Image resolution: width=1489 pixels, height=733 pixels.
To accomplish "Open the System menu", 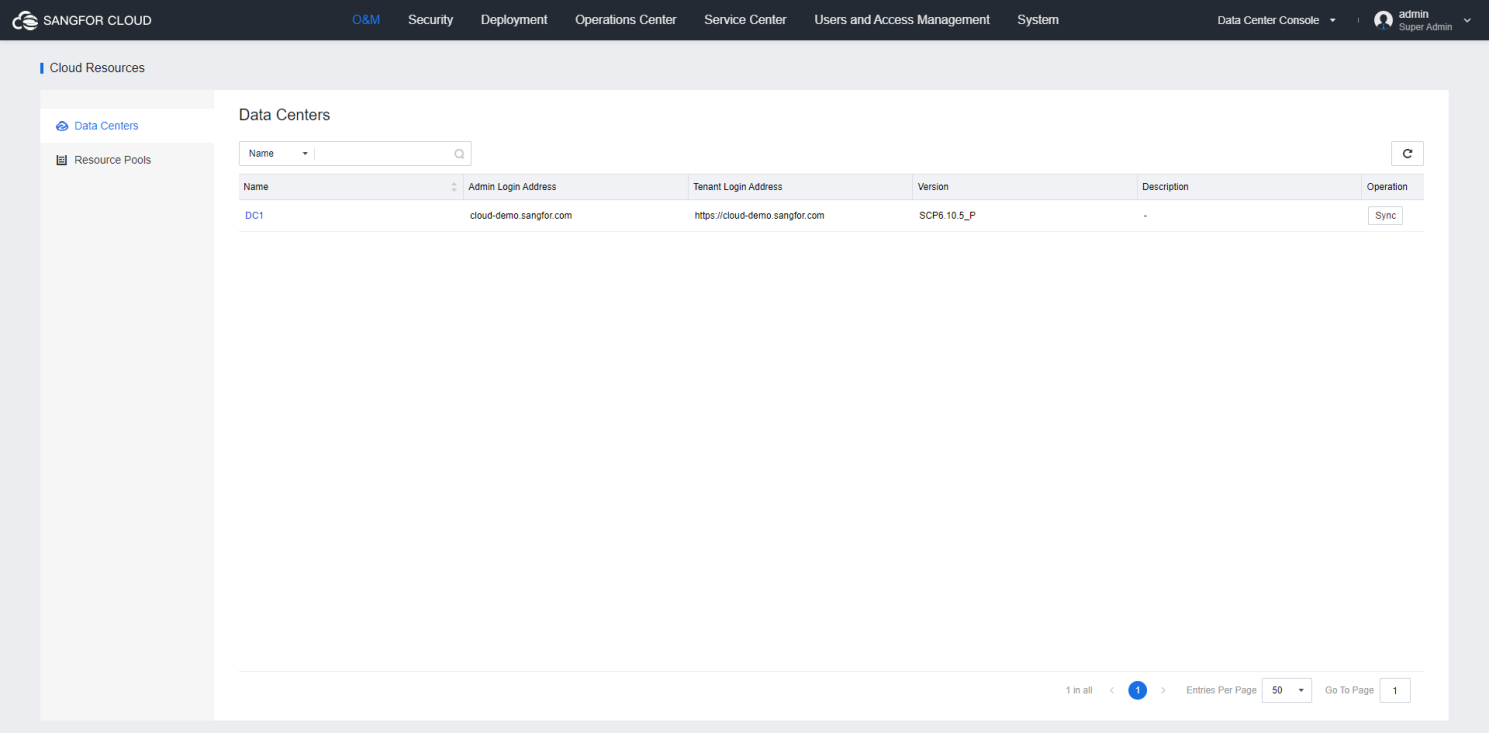I will point(1038,20).
